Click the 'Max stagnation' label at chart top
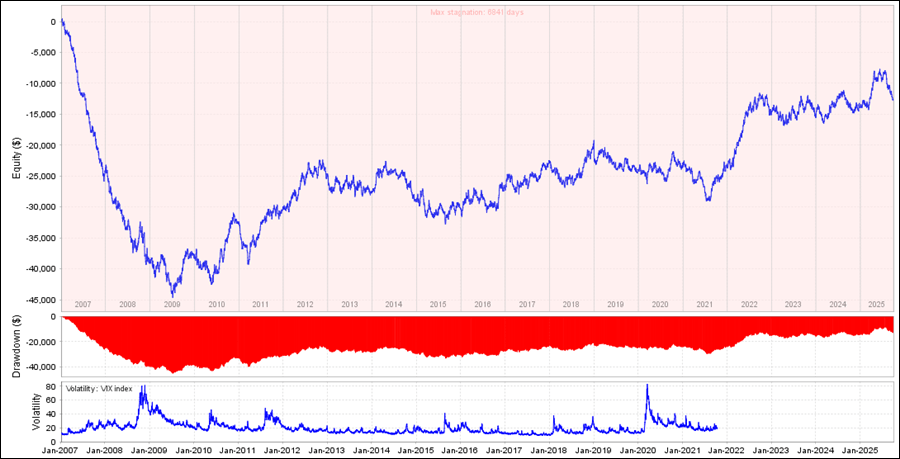 [476, 12]
